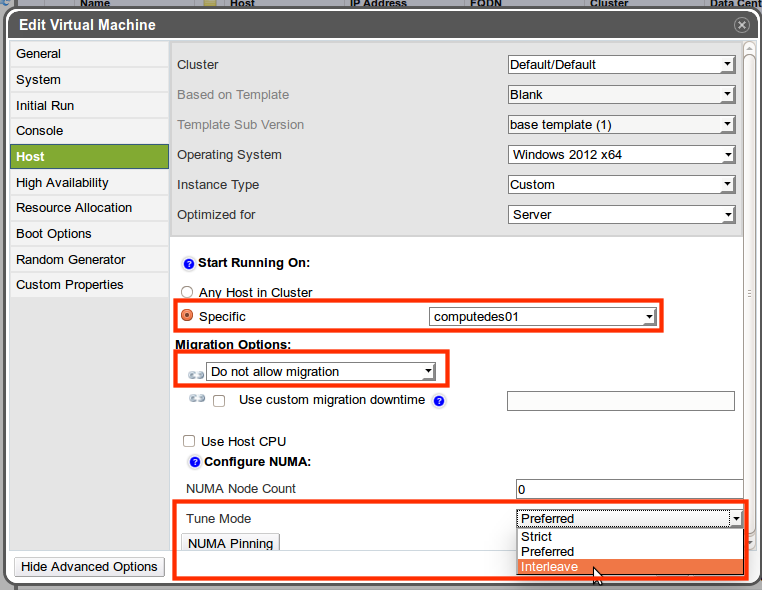Click the NUMA Node Count input field
Image resolution: width=762 pixels, height=590 pixels.
pos(628,489)
